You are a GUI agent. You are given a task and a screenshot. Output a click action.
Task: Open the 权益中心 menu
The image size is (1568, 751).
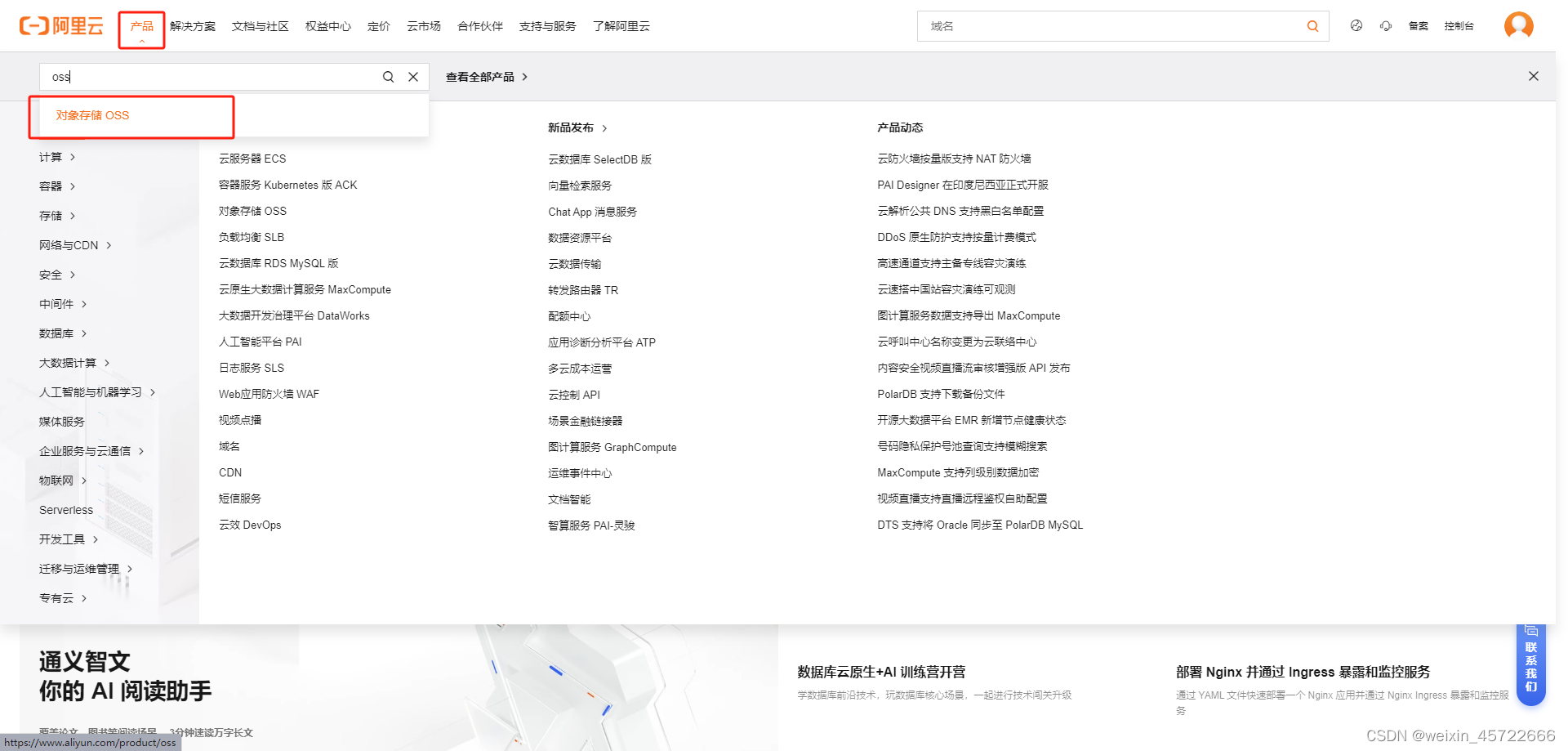pos(328,26)
